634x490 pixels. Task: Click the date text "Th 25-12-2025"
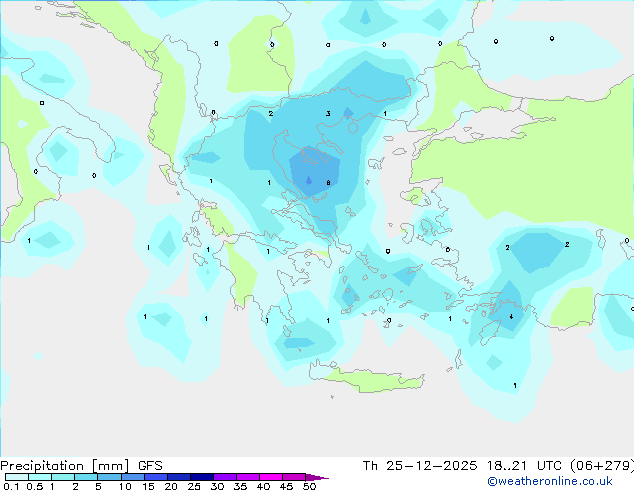420,466
